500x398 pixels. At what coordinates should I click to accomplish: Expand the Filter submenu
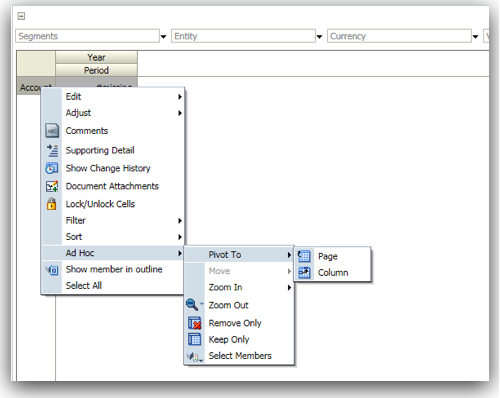tap(113, 220)
